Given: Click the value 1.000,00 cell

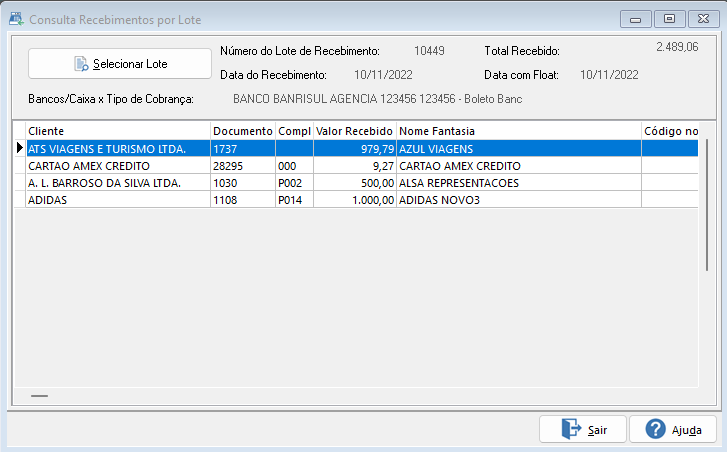Looking at the screenshot, I should point(355,200).
